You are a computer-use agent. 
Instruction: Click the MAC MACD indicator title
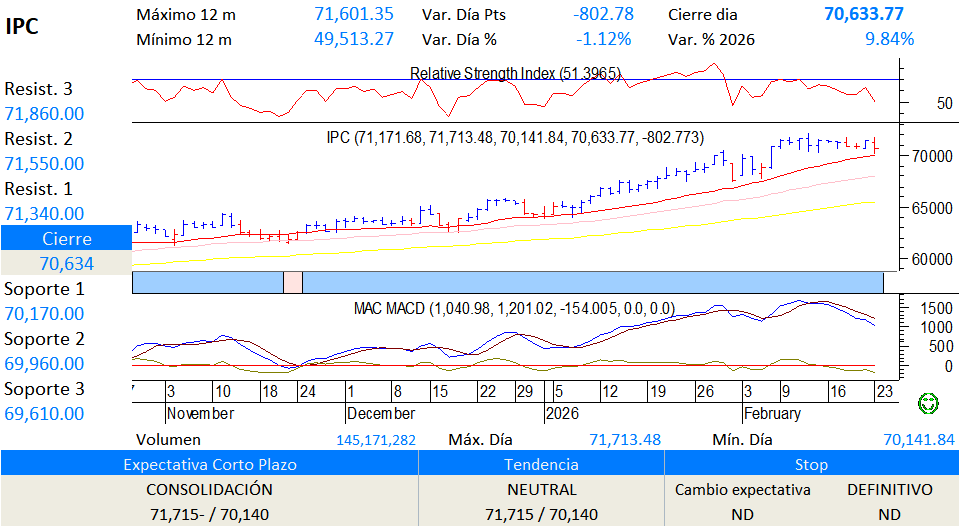514,309
